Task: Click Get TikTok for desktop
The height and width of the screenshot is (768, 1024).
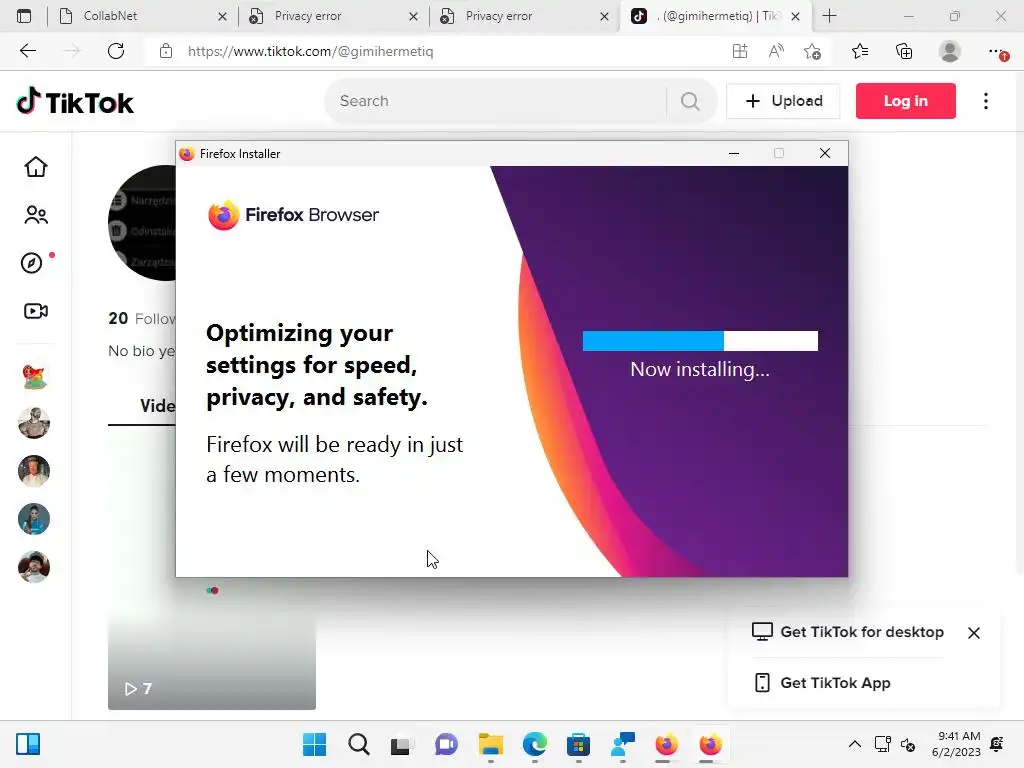Action: click(x=848, y=632)
